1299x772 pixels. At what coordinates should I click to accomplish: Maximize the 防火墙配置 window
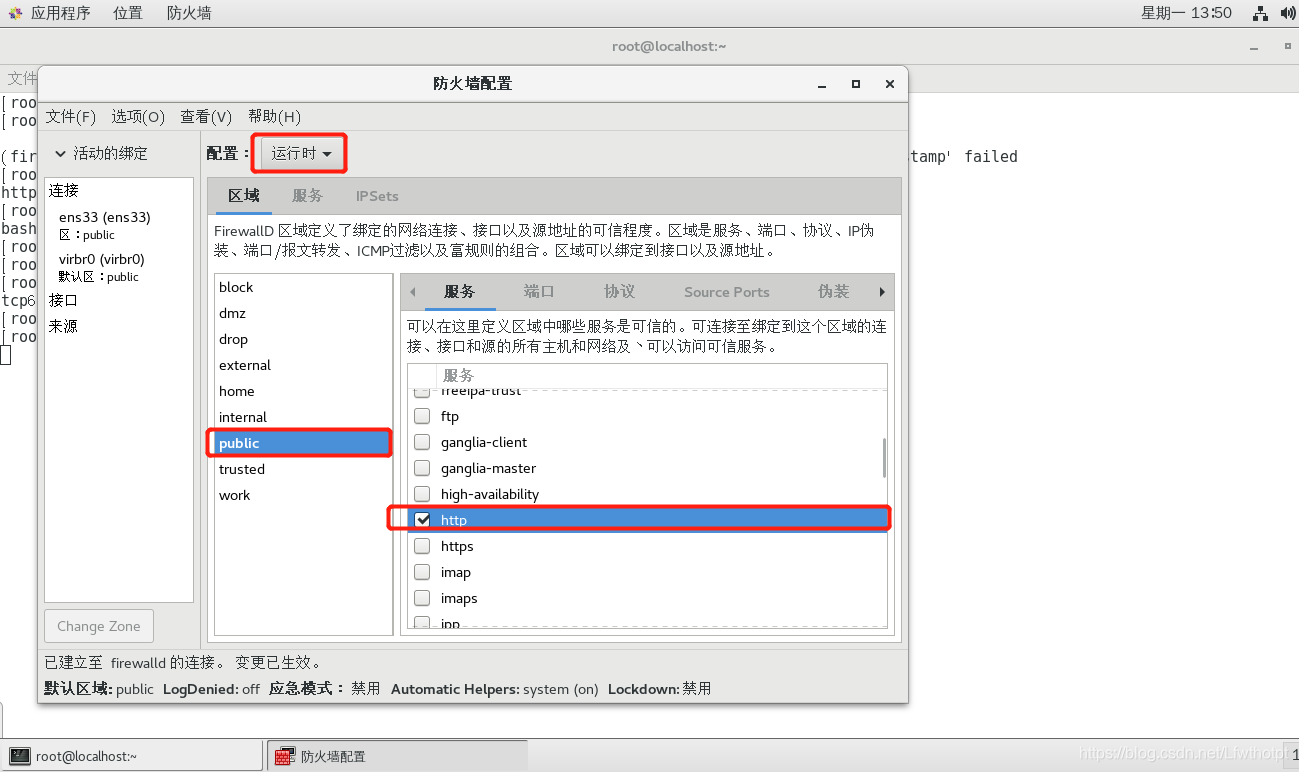click(855, 84)
